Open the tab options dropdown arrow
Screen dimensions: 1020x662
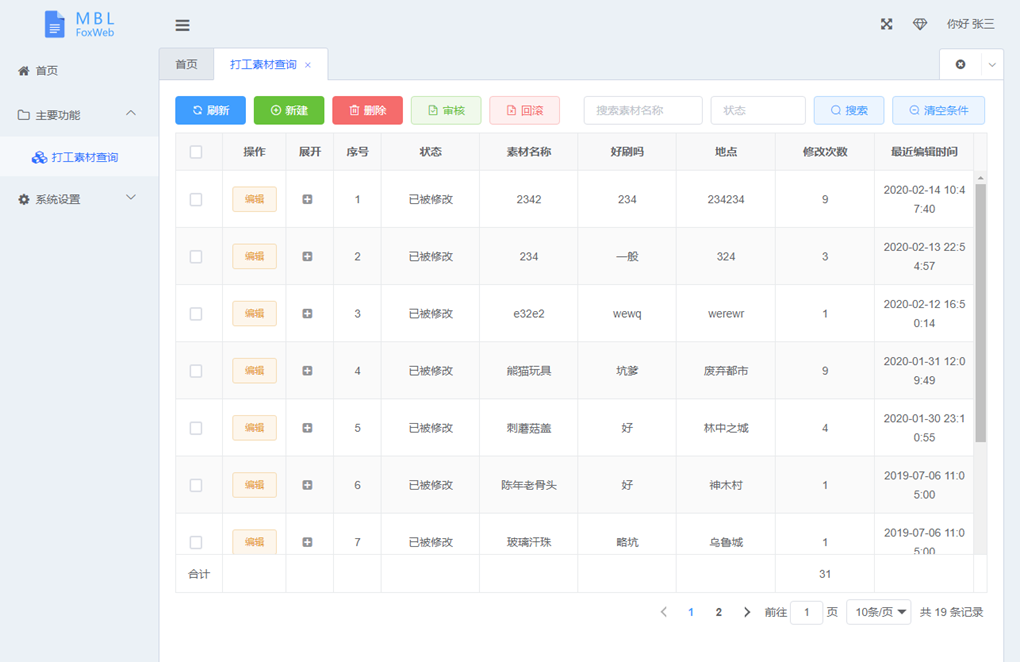click(x=992, y=64)
